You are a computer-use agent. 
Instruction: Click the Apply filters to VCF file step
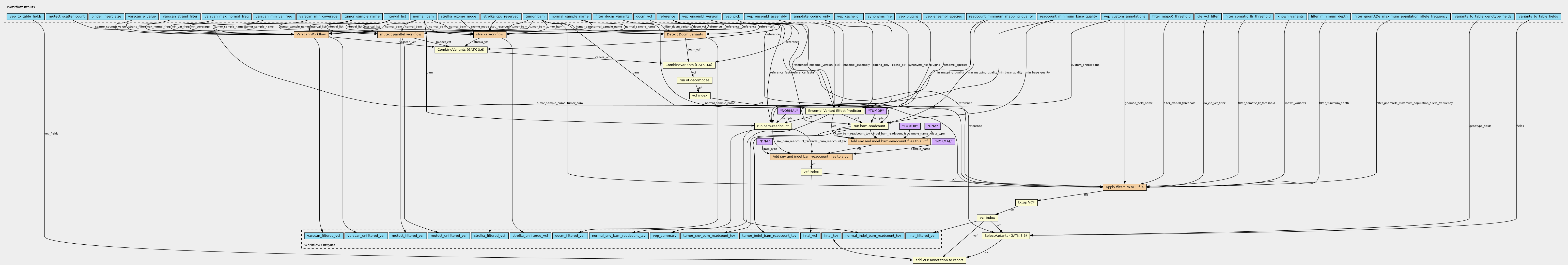pyautogui.click(x=1124, y=187)
